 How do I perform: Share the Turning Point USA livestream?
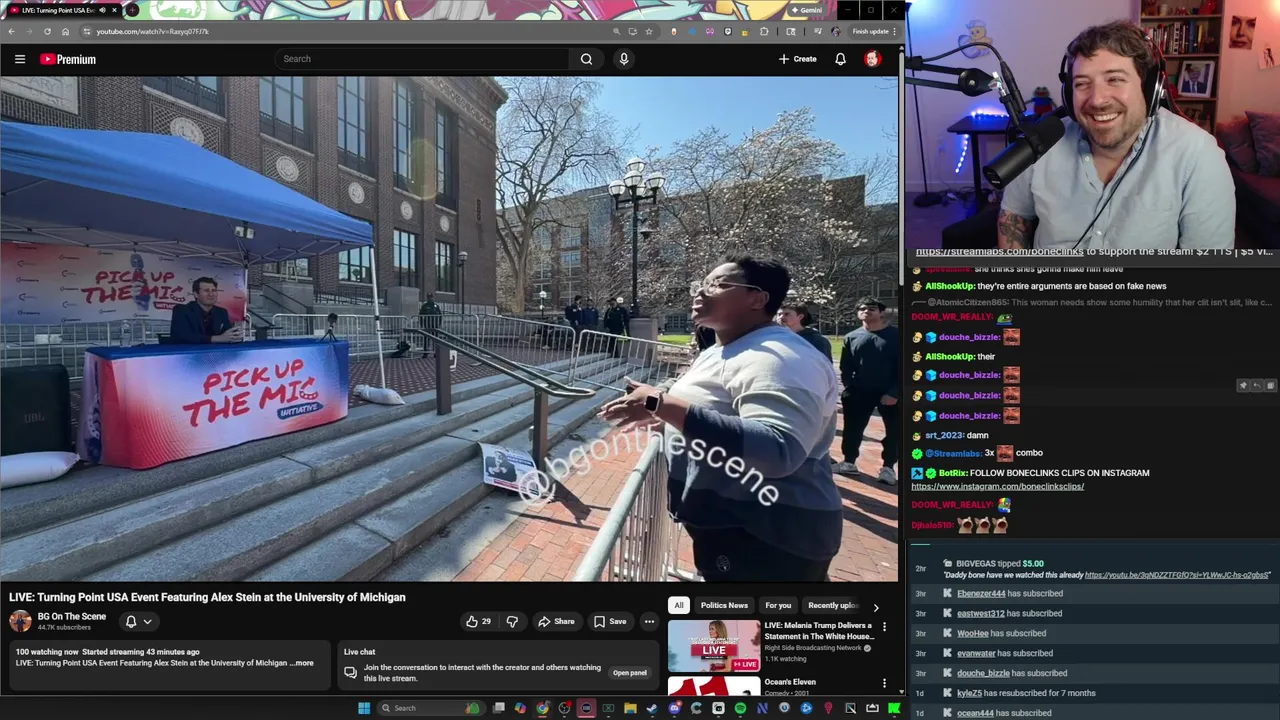click(x=556, y=622)
